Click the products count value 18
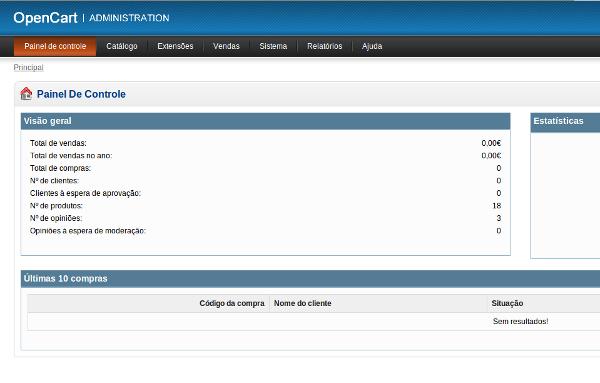Screen dimensions: 600x383 [x=497, y=206]
